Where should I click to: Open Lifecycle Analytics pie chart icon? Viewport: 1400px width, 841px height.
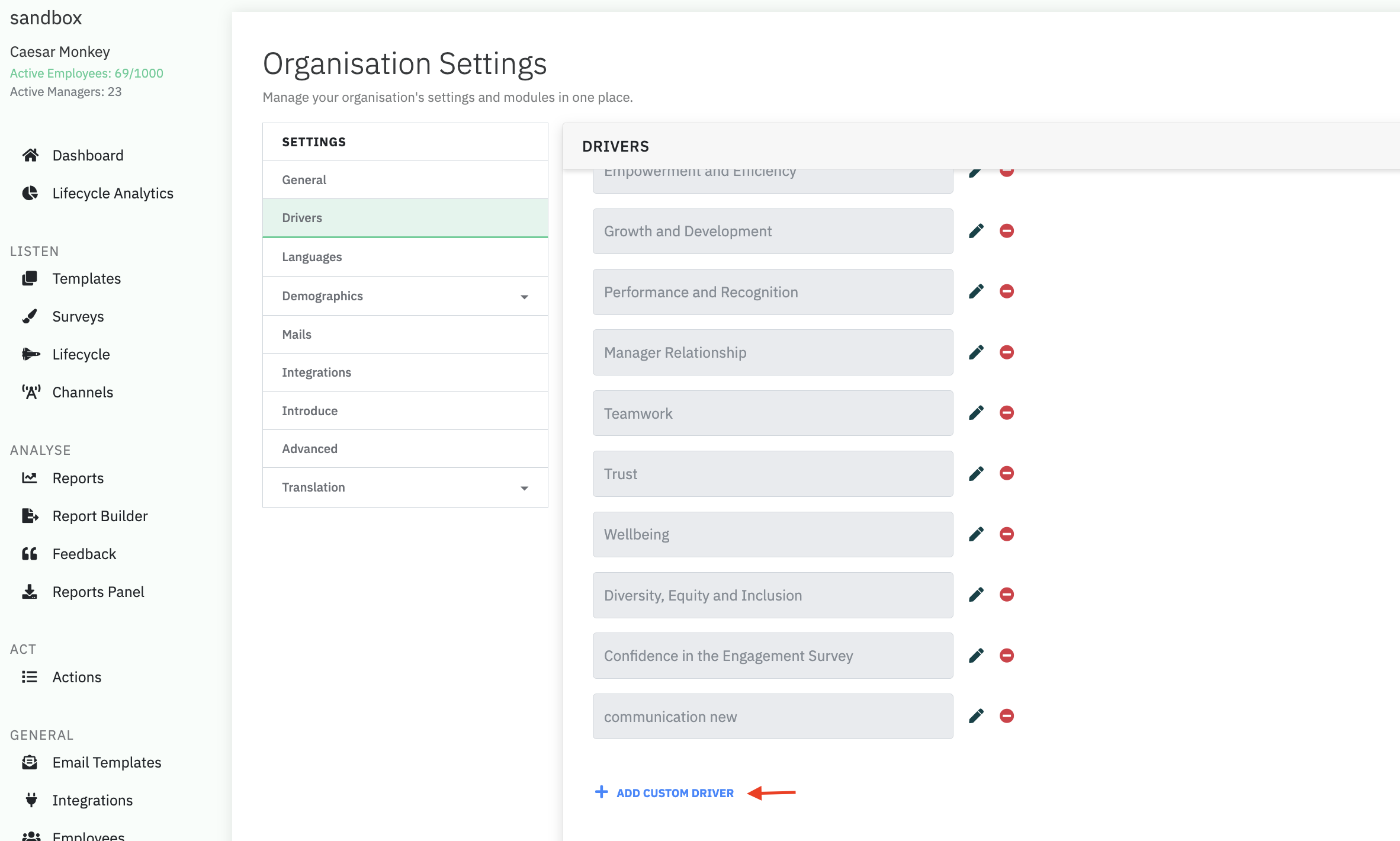coord(30,193)
